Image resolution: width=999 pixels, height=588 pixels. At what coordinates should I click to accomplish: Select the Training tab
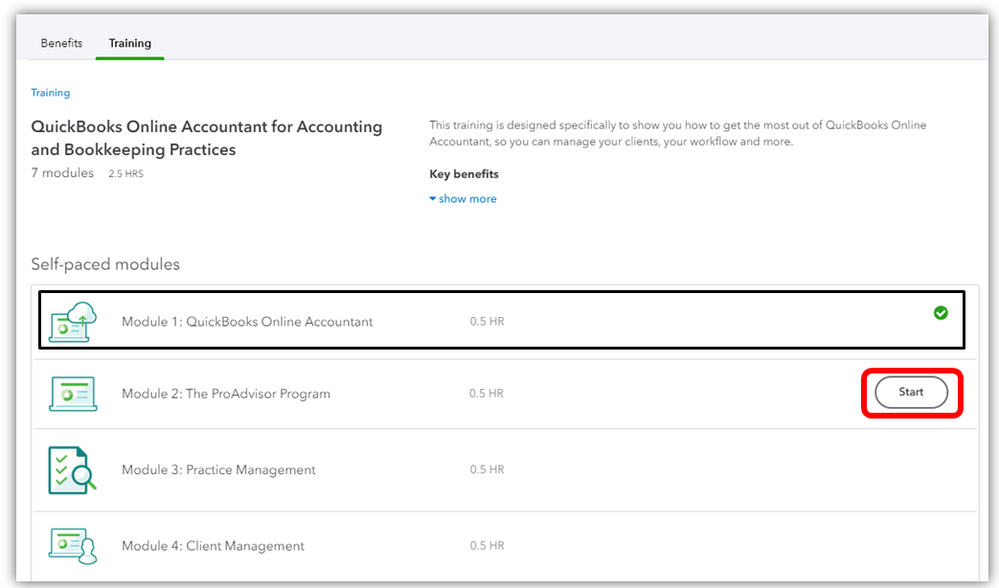pyautogui.click(x=130, y=43)
